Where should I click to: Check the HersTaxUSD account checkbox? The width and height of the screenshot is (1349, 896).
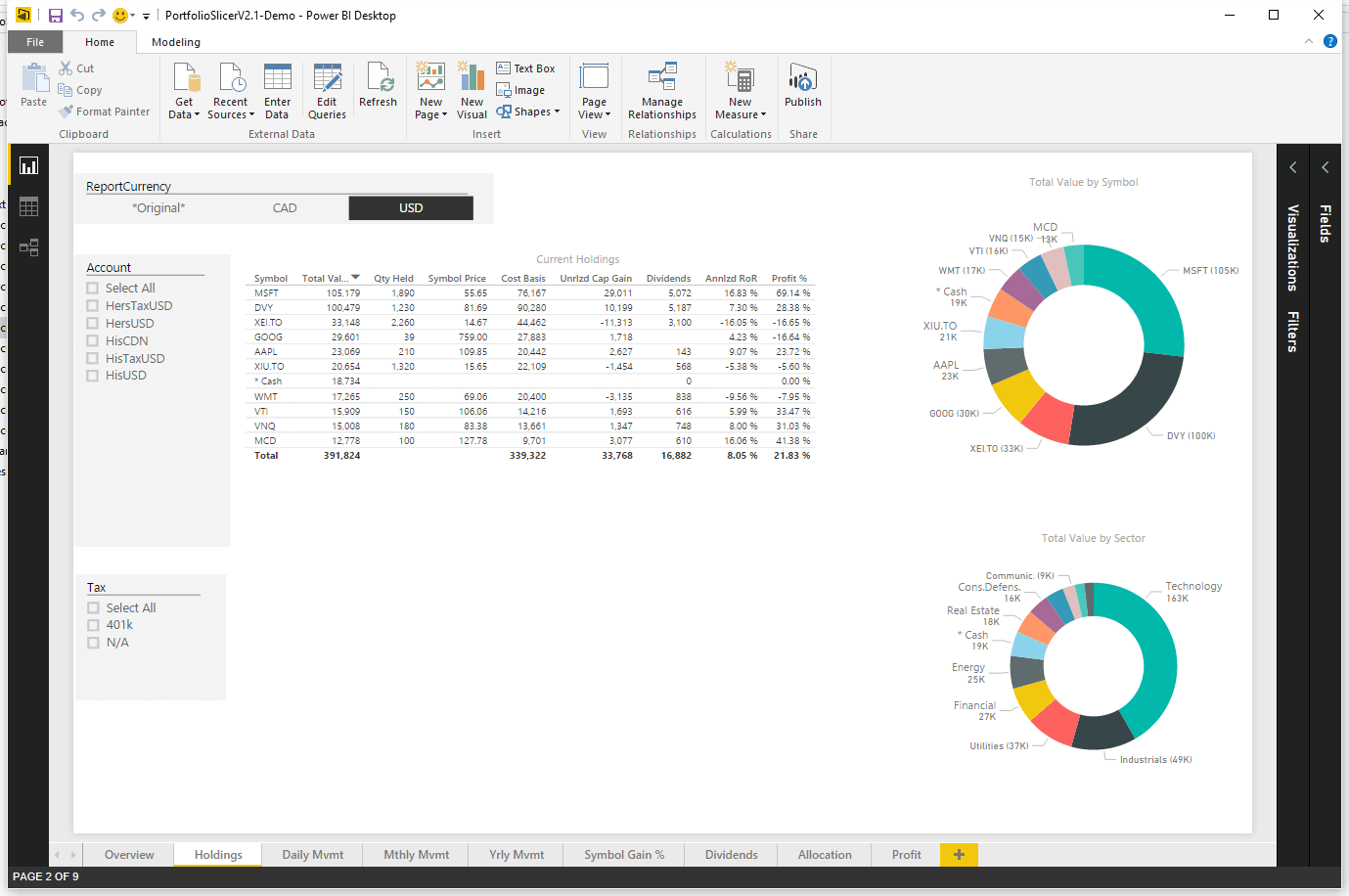tap(93, 306)
